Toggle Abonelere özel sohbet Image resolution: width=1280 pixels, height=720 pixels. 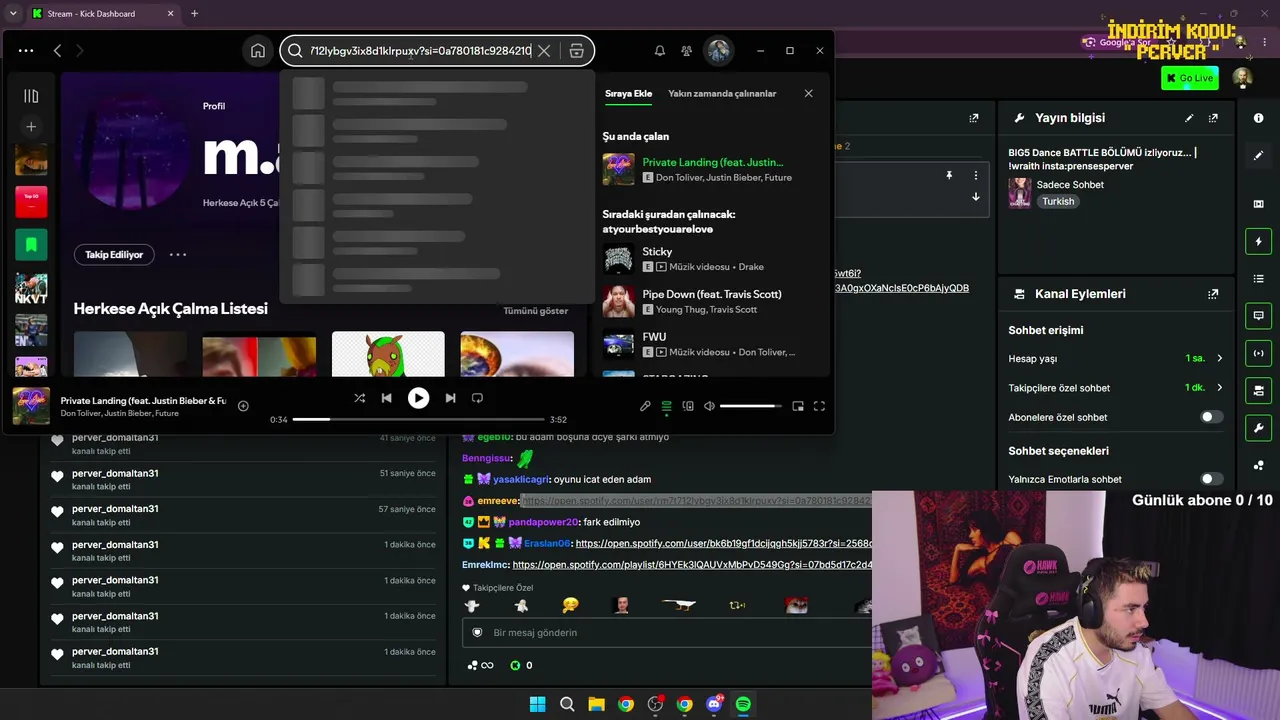[x=1211, y=417]
